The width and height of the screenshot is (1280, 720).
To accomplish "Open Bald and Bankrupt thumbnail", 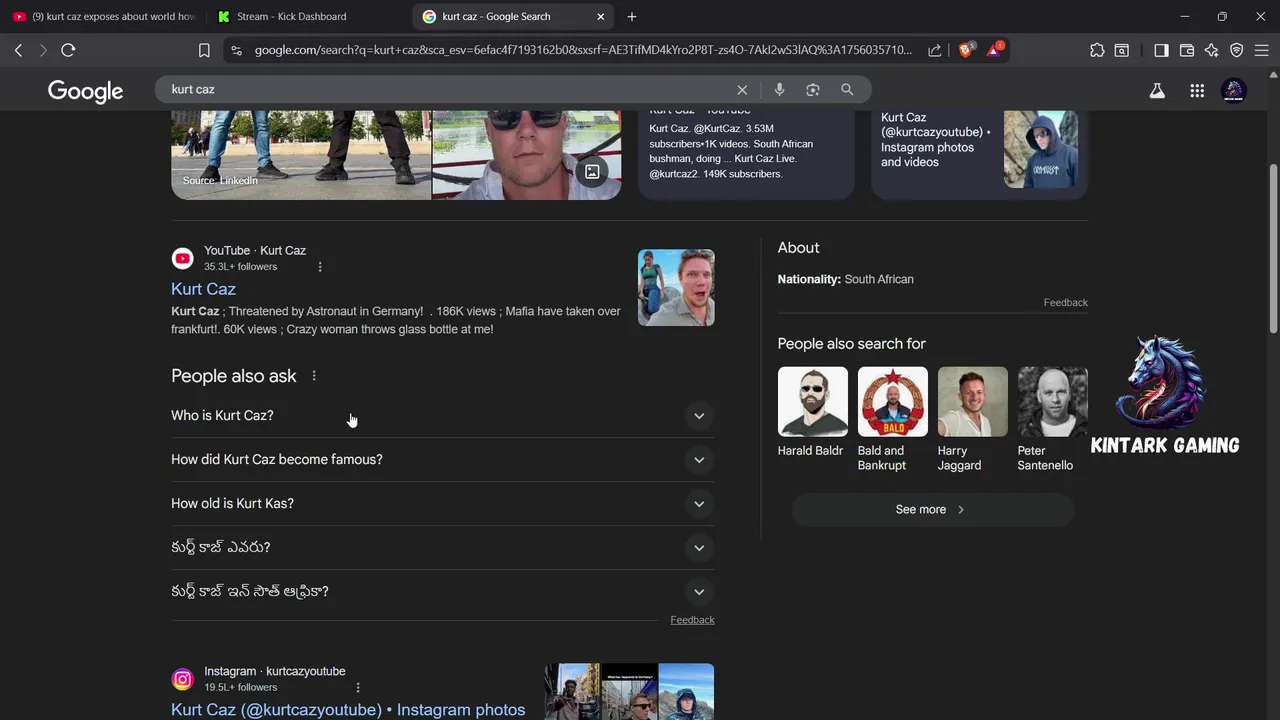I will pos(893,402).
